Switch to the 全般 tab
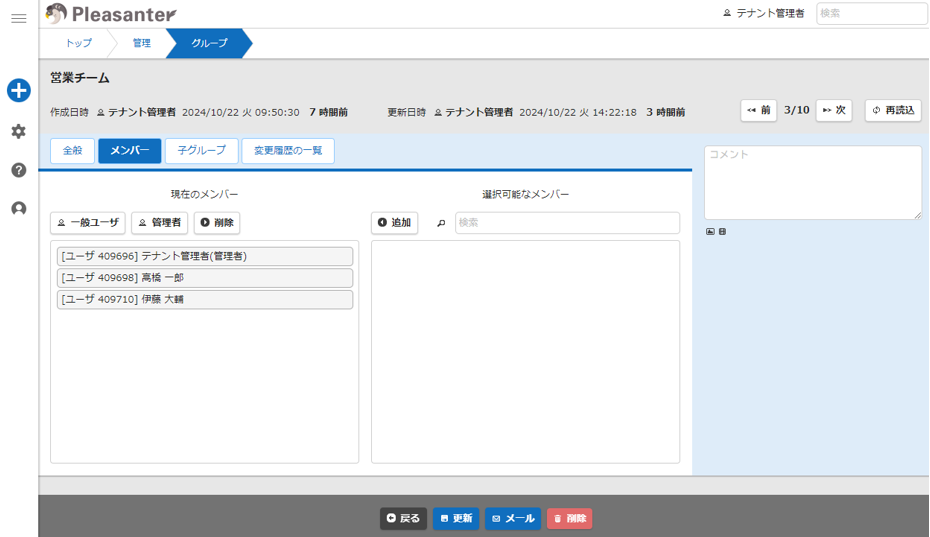Screen dimensions: 930x537 [72, 151]
